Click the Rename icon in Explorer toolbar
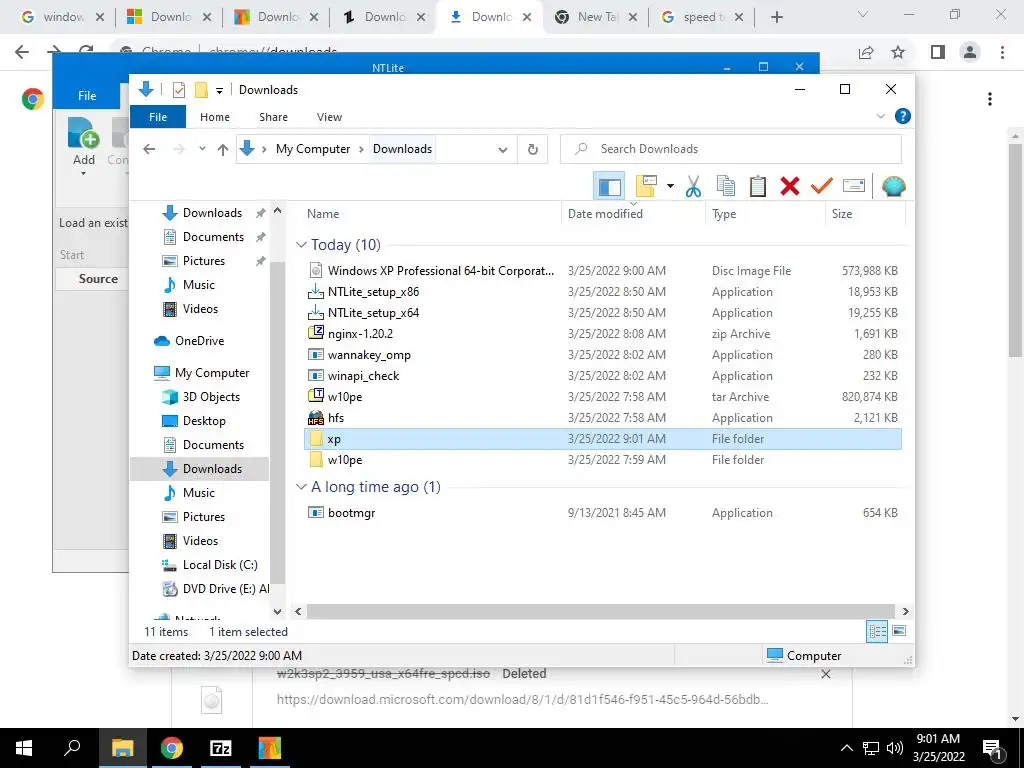Screen dimensions: 1024x768 point(854,186)
